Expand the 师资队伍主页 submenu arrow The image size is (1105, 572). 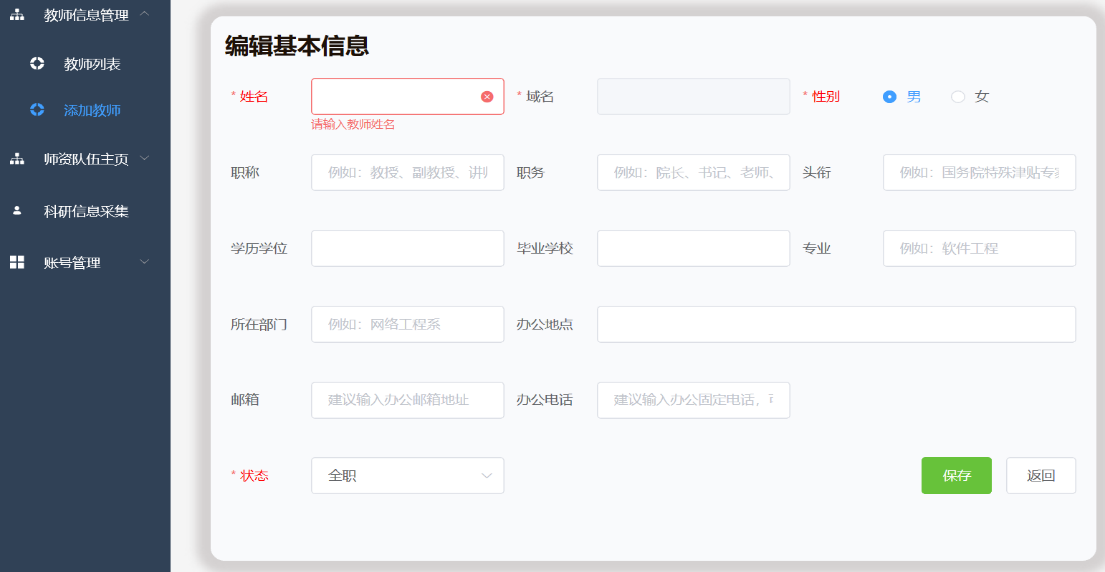[x=145, y=158]
